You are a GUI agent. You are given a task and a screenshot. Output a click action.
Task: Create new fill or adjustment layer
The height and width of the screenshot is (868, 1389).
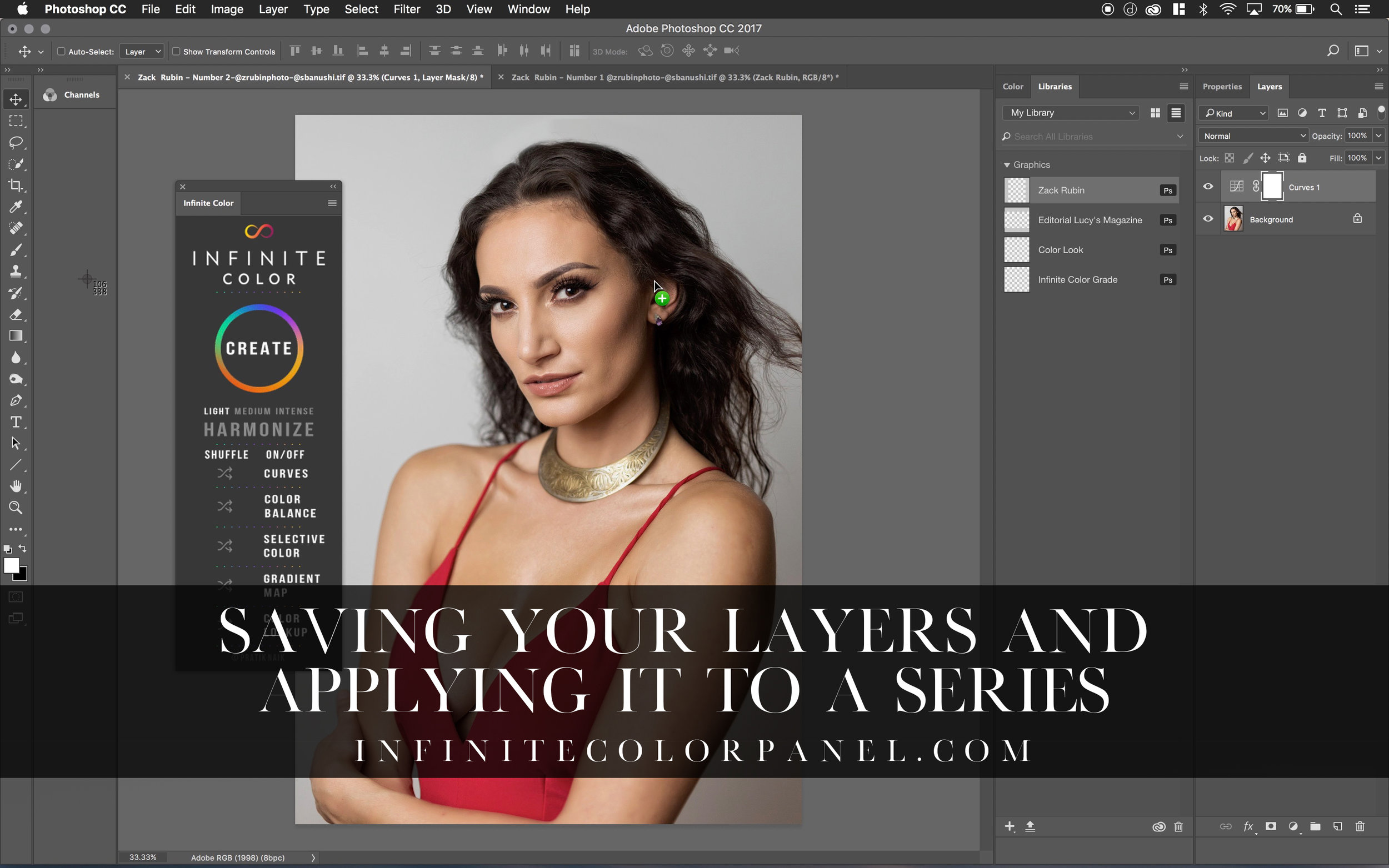point(1293,827)
